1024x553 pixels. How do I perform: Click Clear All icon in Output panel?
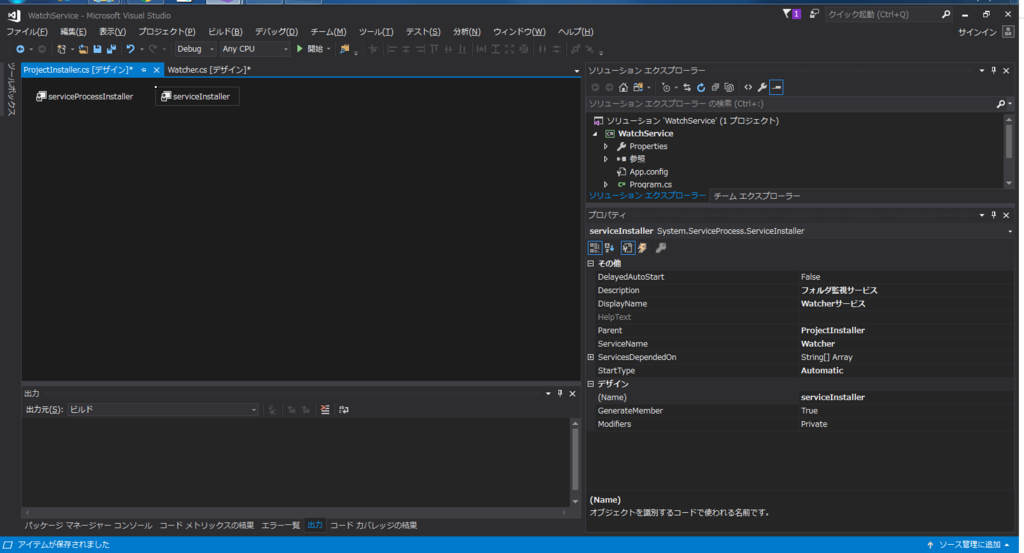pos(325,410)
